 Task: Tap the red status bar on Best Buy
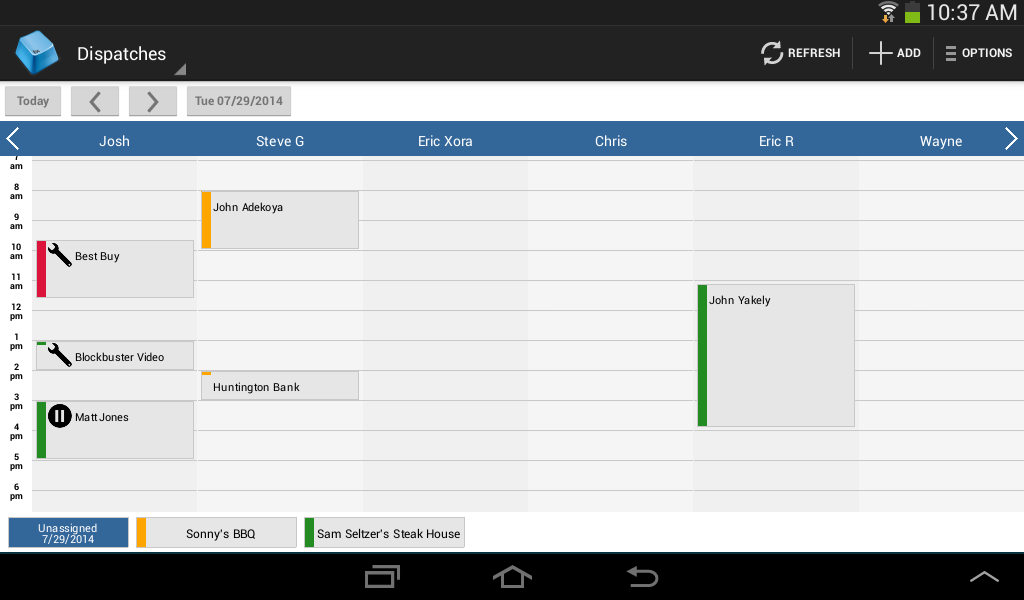41,269
